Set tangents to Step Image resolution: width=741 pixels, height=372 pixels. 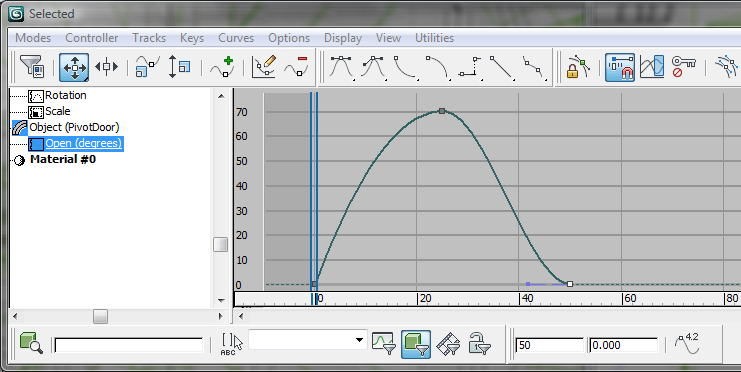(x=469, y=67)
